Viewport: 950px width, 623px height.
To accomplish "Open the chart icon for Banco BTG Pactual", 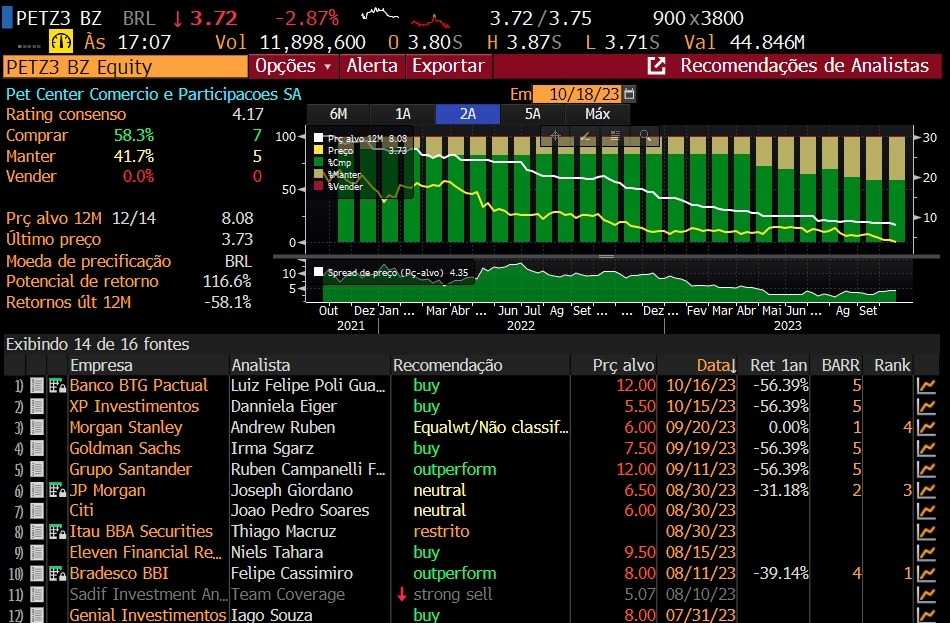I will [x=927, y=385].
